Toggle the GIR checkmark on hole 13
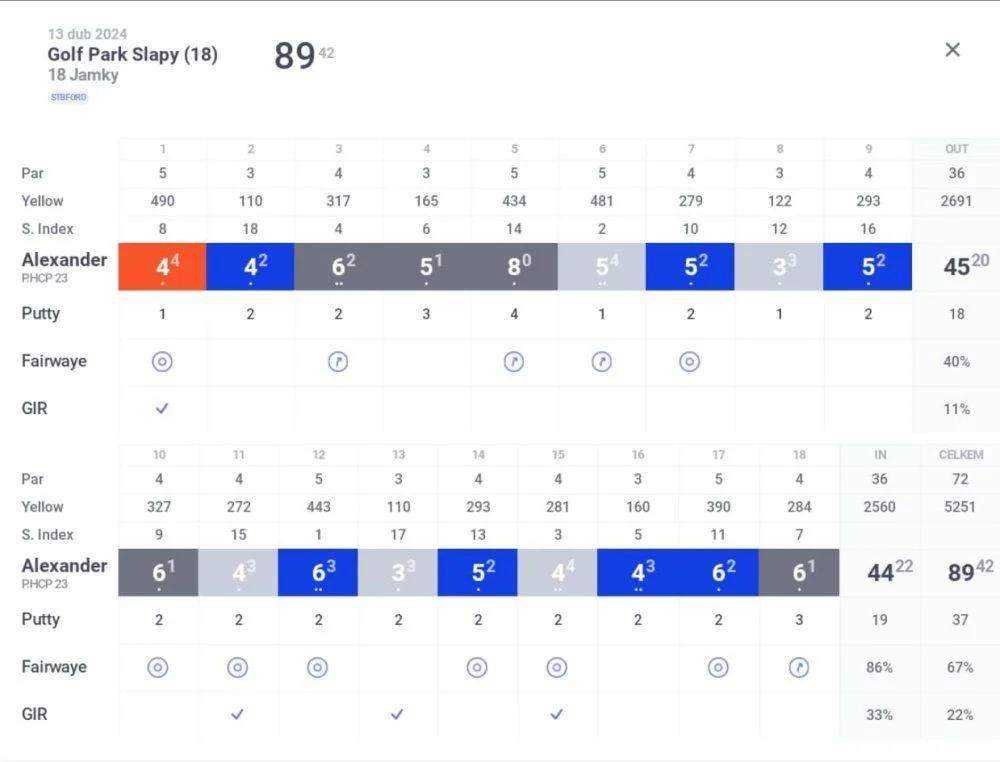 tap(397, 714)
